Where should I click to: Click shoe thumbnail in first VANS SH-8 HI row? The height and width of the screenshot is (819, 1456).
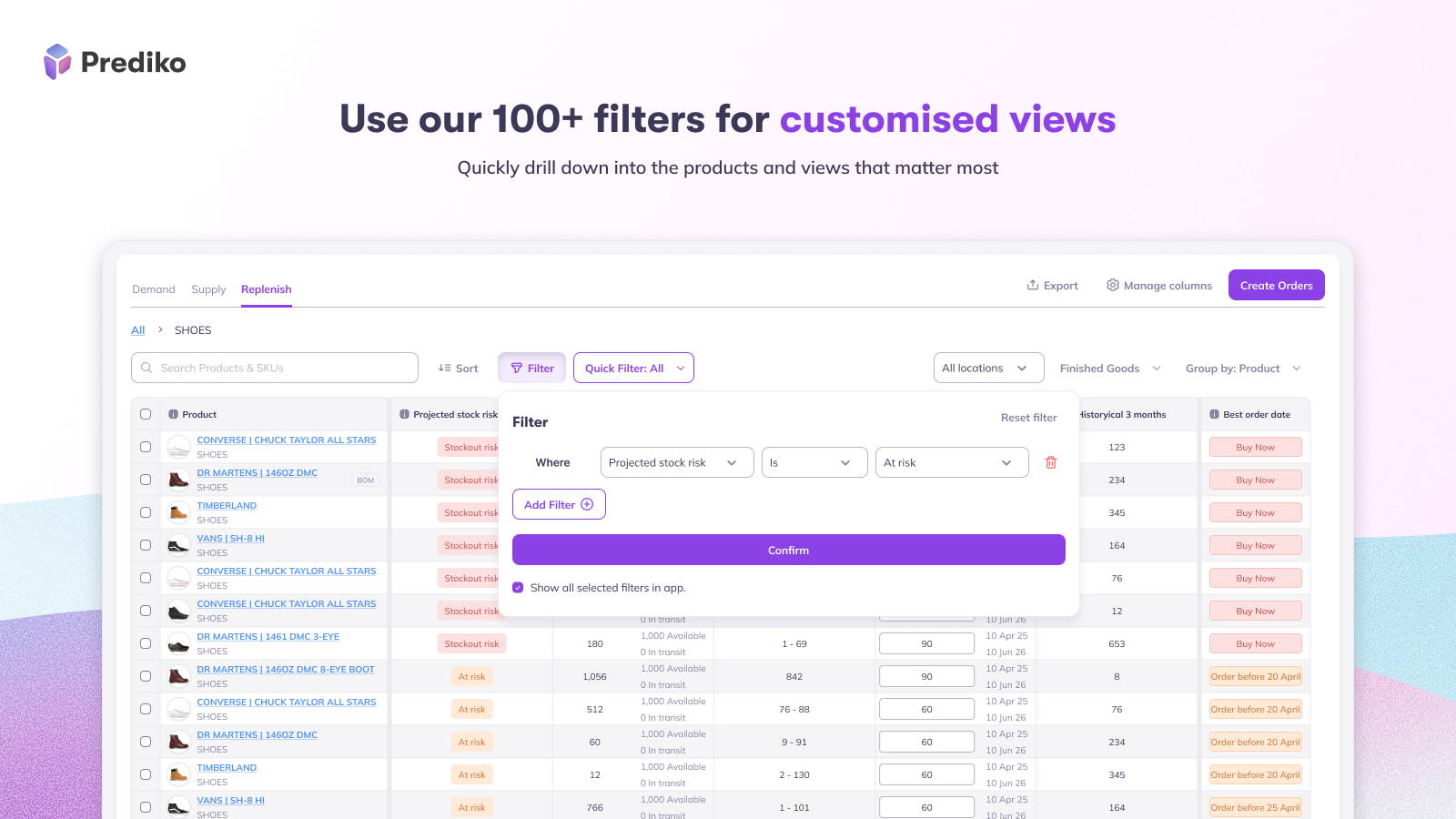coord(178,545)
